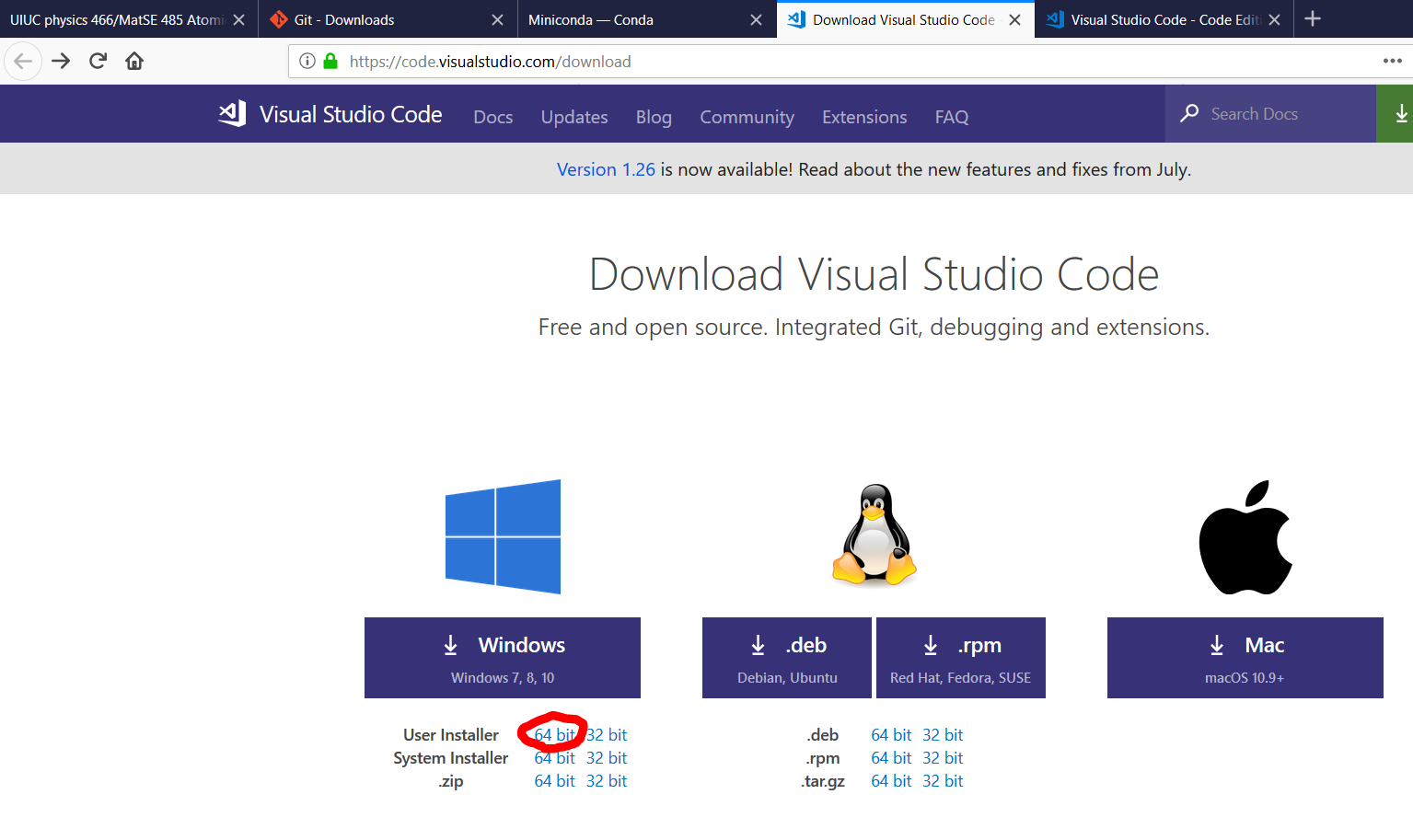Open the page actions ellipsis menu

pyautogui.click(x=1392, y=61)
